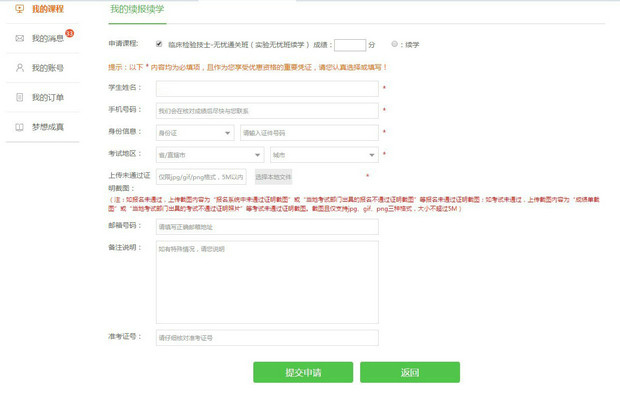620x402 pixels.
Task: Click inside the 备注说明 text area
Action: tap(266, 281)
